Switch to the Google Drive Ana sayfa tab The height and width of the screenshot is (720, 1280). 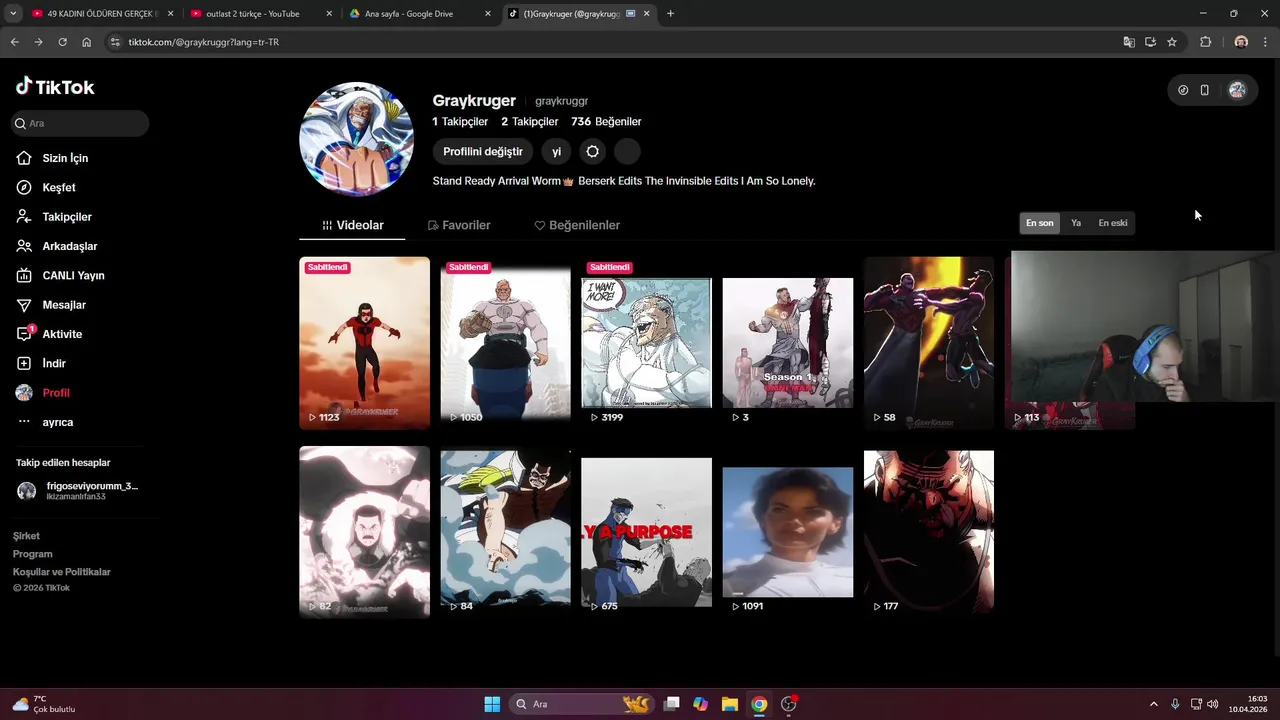(x=420, y=14)
